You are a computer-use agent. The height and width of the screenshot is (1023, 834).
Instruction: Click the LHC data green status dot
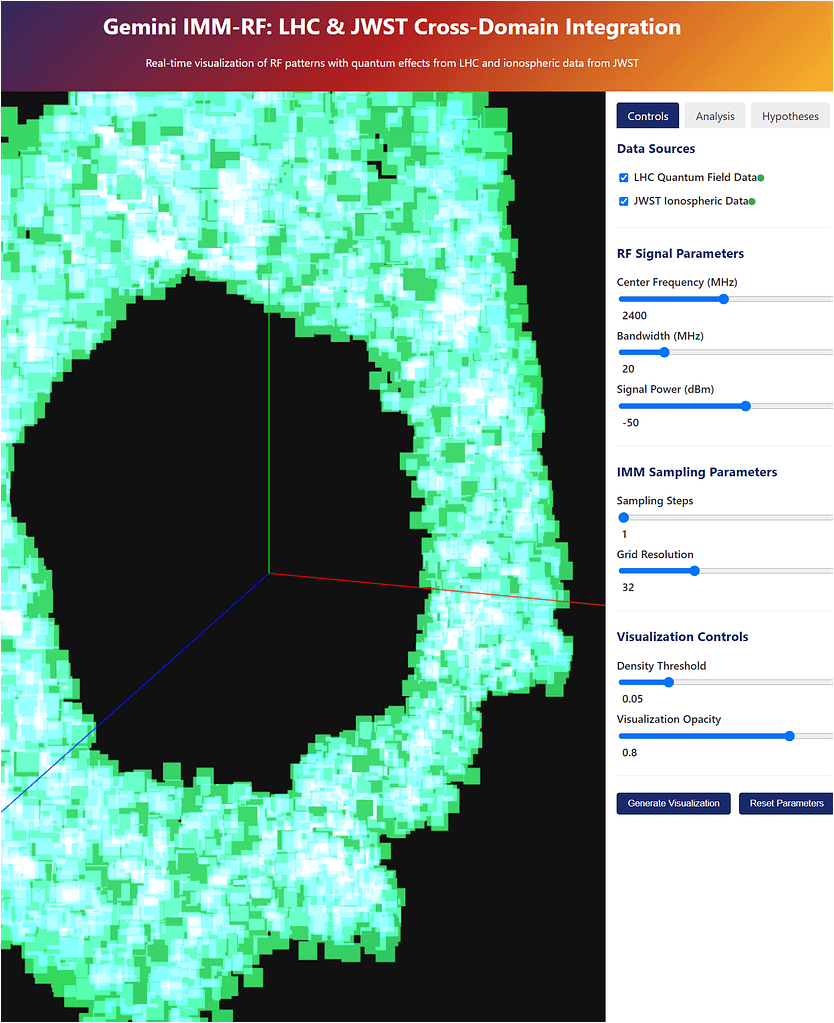[761, 178]
